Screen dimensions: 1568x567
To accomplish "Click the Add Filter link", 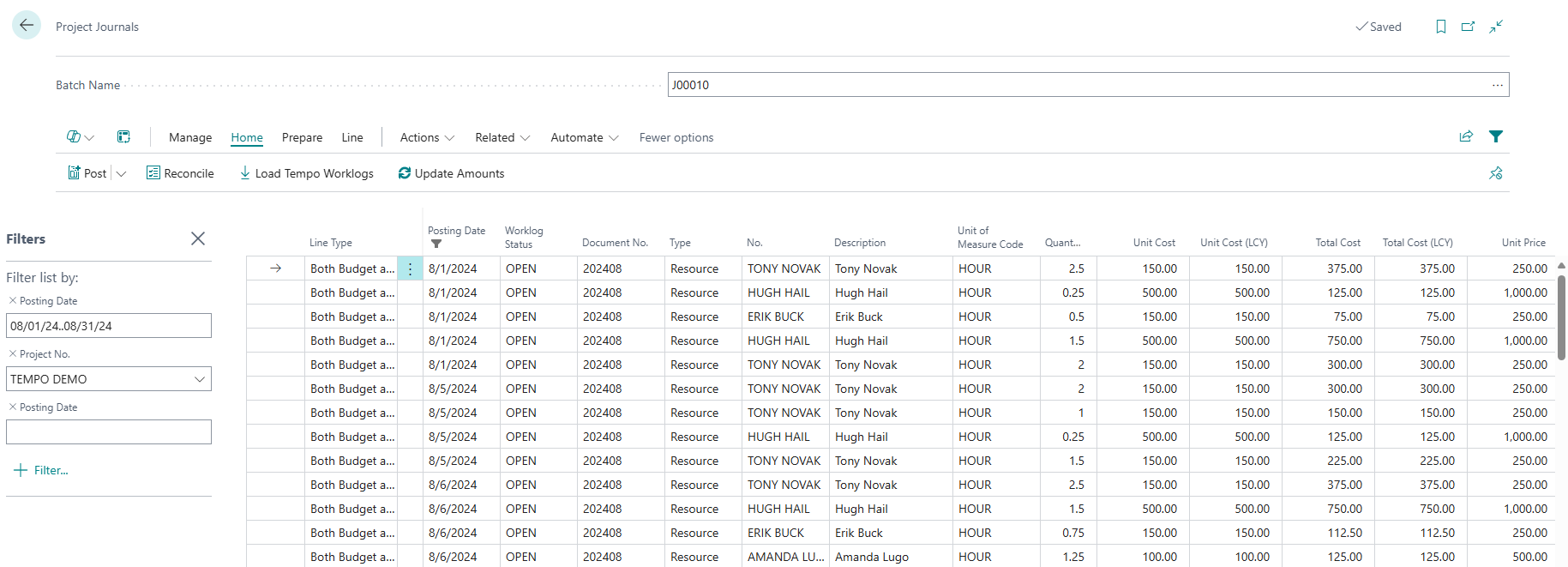I will pos(42,470).
